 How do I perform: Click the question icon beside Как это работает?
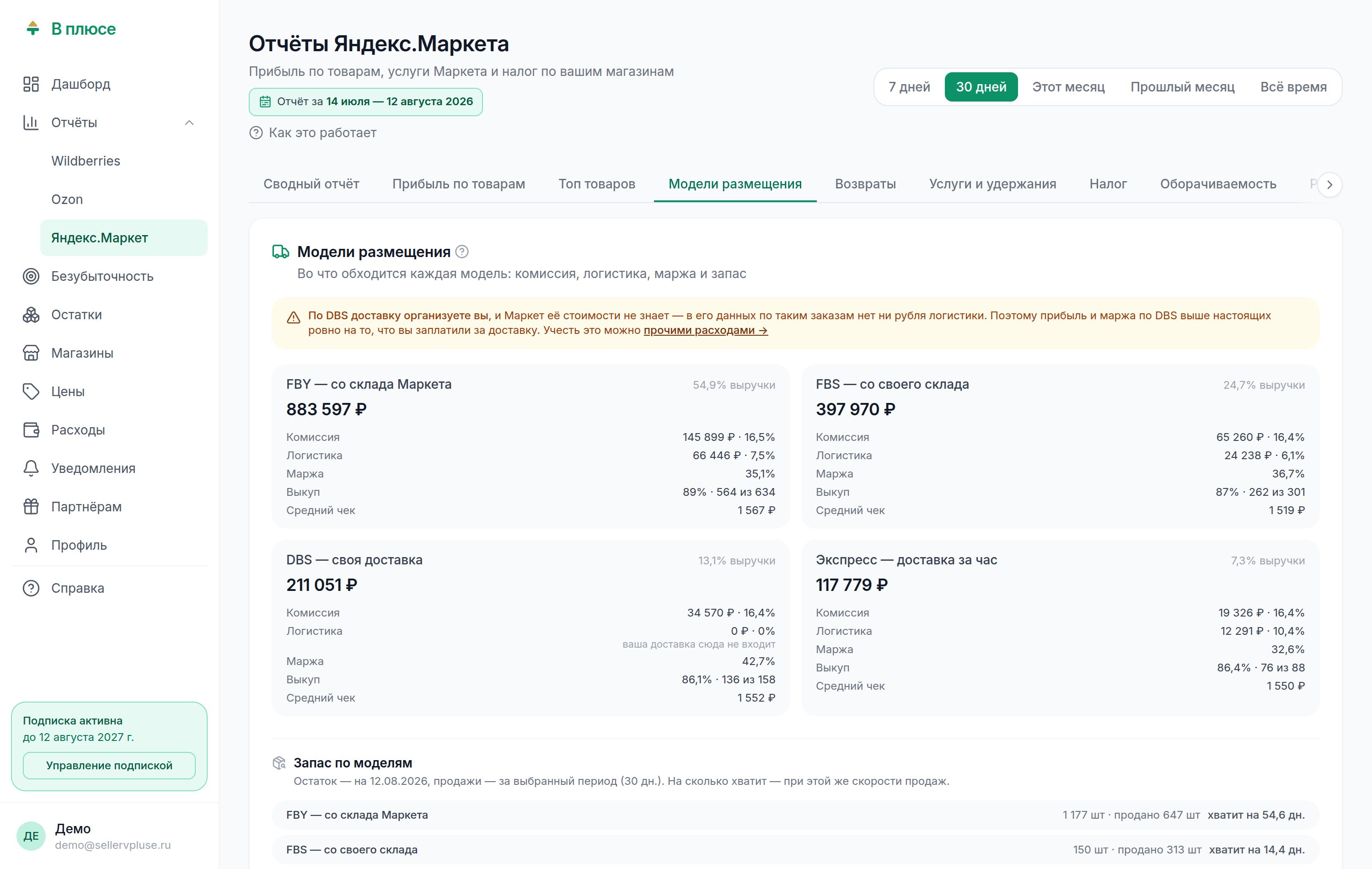click(256, 133)
